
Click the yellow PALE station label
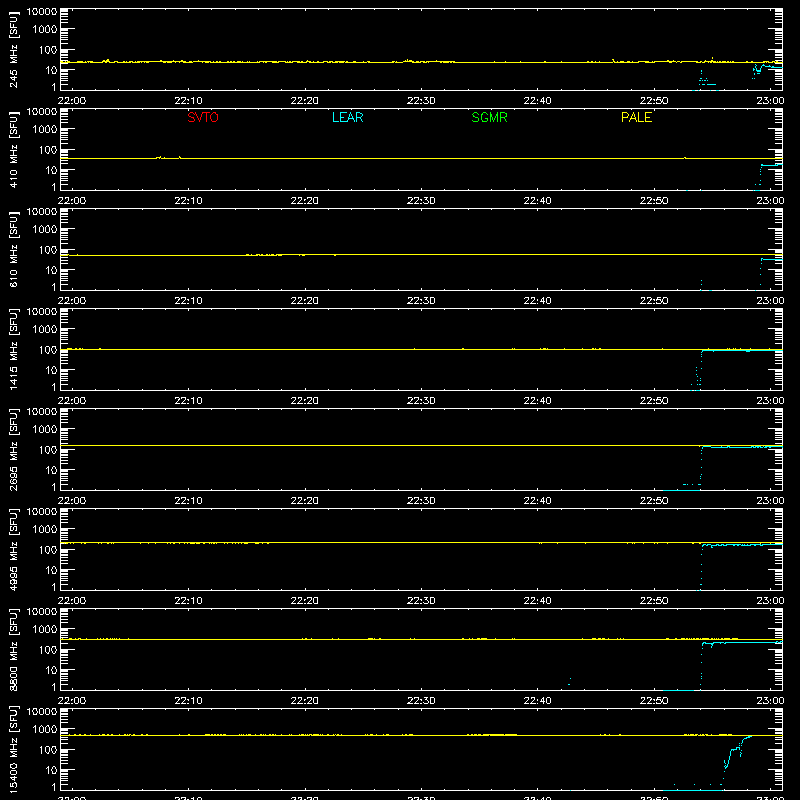[636, 117]
